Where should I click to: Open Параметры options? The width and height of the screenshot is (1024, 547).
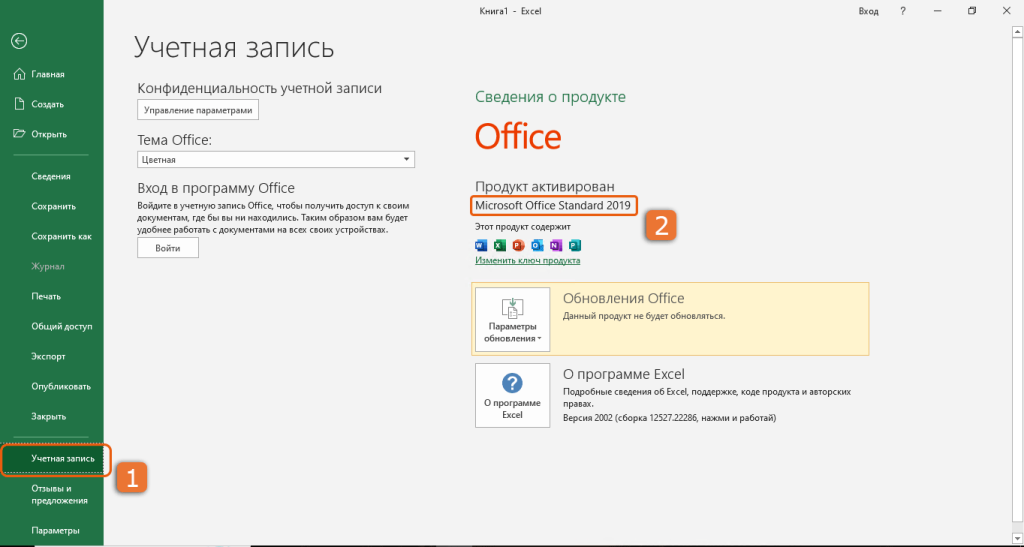[x=56, y=531]
